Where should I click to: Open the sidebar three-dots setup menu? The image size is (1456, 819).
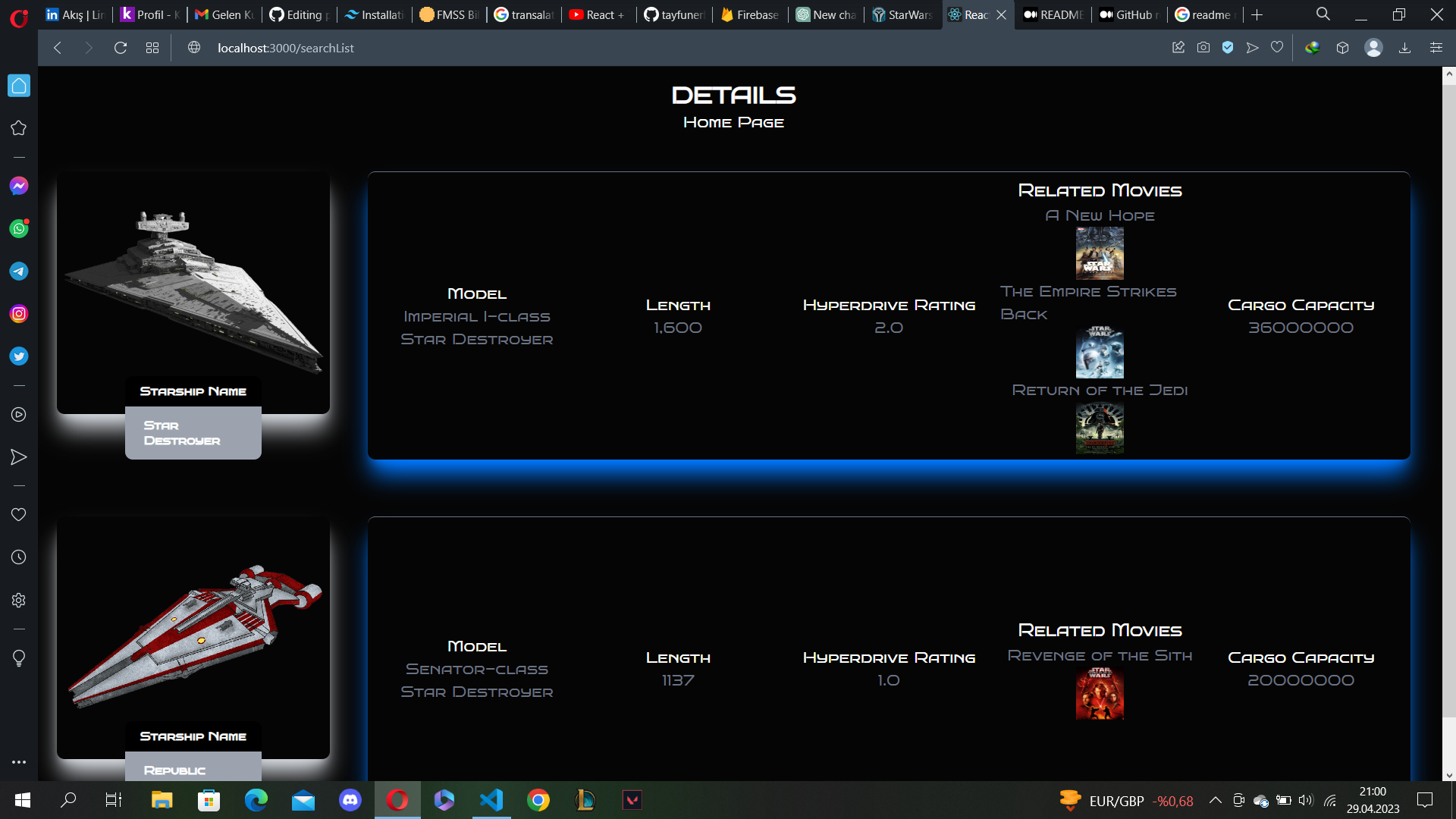[x=19, y=762]
